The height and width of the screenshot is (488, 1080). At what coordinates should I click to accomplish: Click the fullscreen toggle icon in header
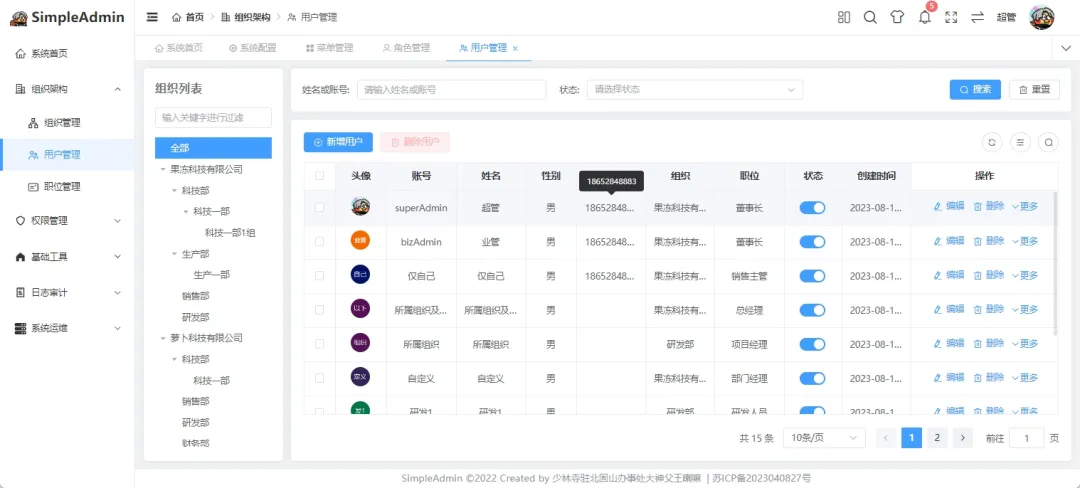click(x=951, y=17)
